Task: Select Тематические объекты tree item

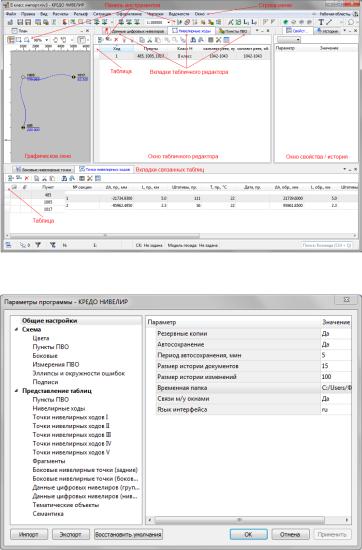Action: tap(66, 505)
